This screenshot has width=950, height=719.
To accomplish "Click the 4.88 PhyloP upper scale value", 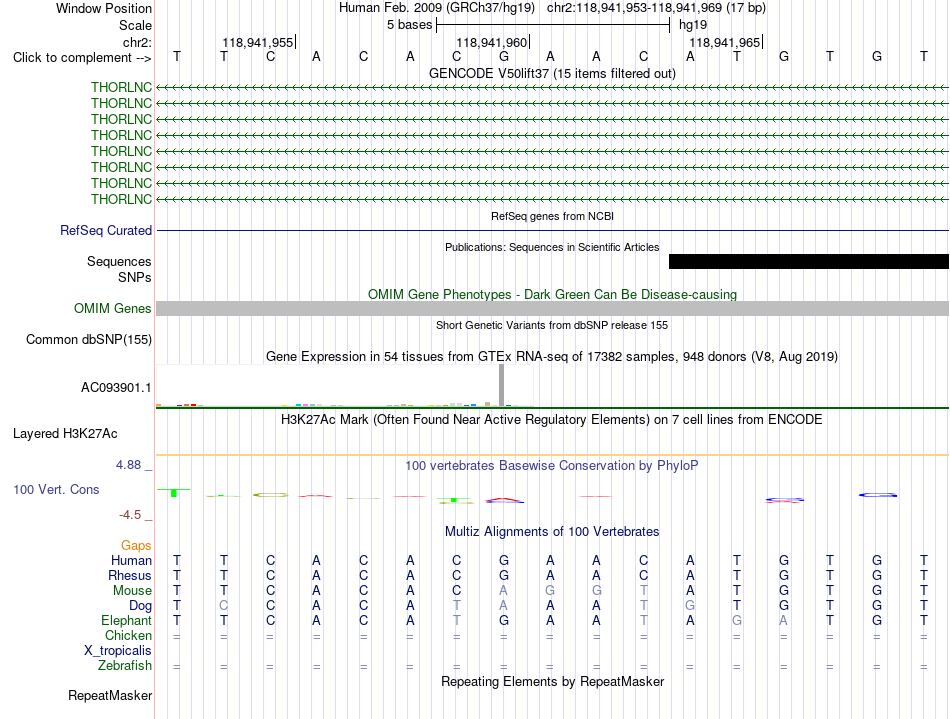I will [128, 465].
